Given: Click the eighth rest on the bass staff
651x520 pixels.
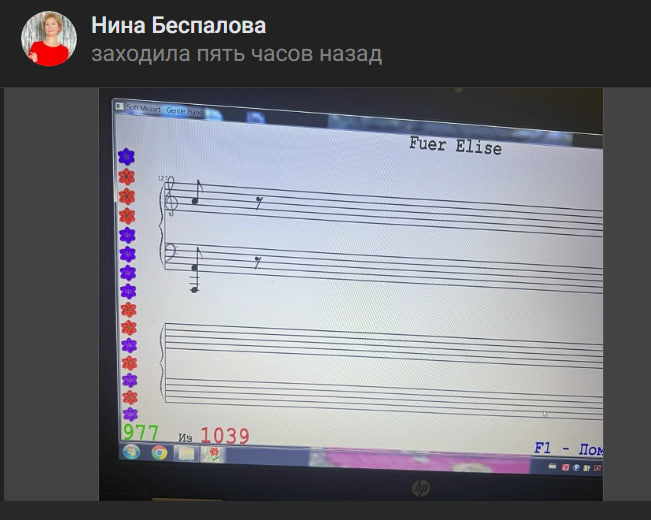Looking at the screenshot, I should point(258,262).
